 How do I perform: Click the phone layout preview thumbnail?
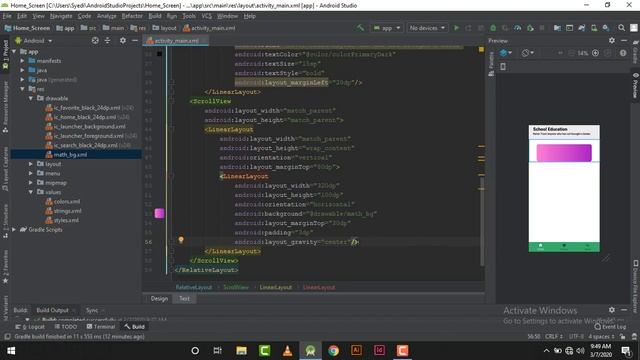click(x=564, y=188)
